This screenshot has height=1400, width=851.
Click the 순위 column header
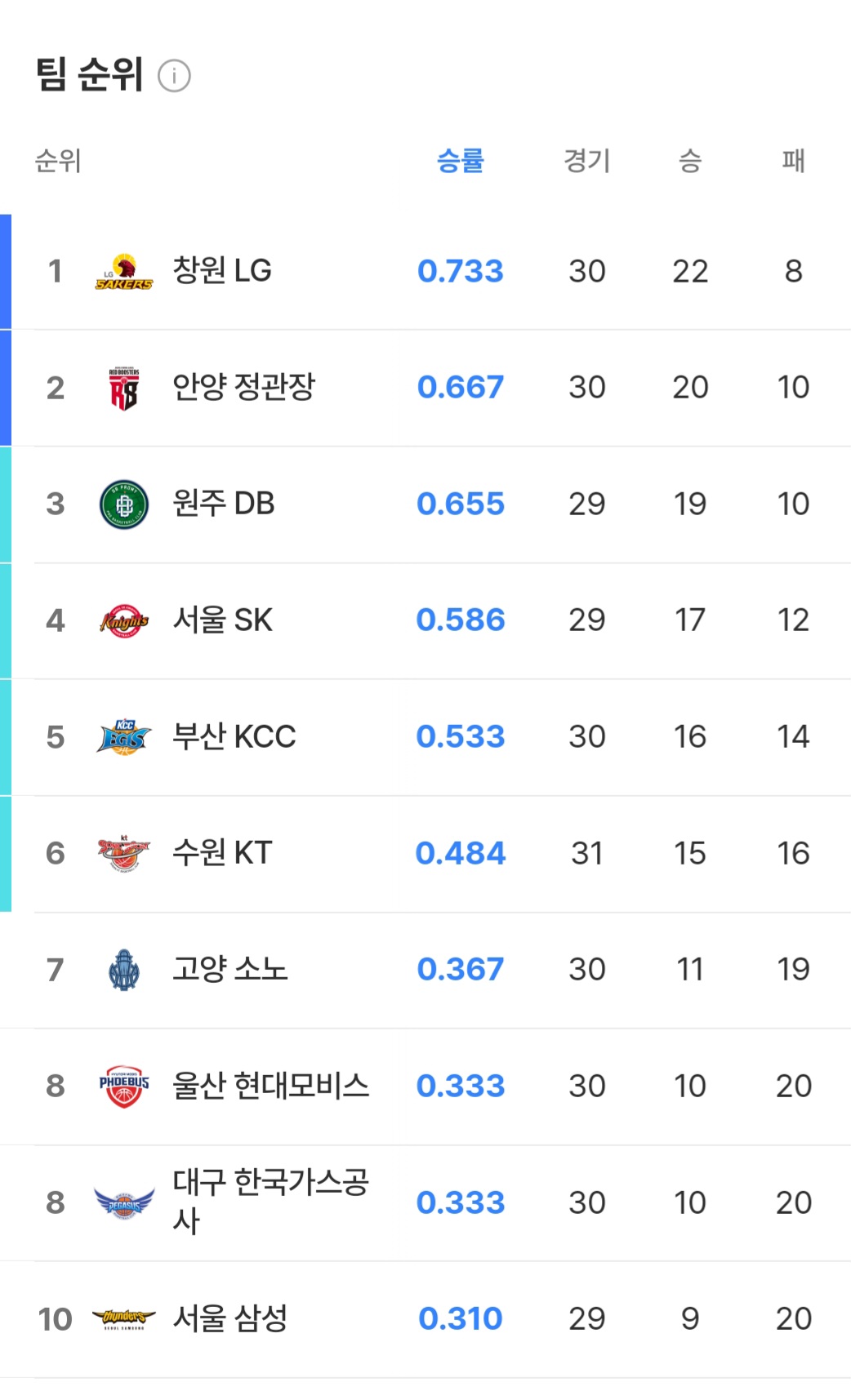(57, 160)
